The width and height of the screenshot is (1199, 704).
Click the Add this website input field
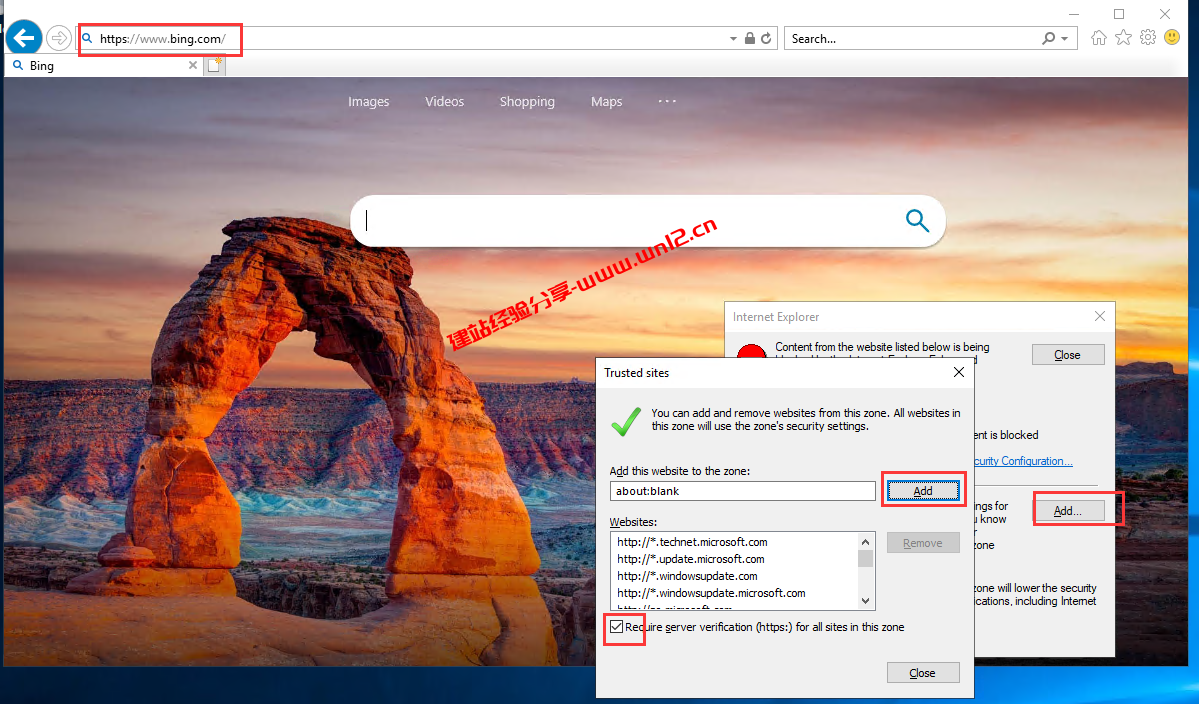(742, 491)
